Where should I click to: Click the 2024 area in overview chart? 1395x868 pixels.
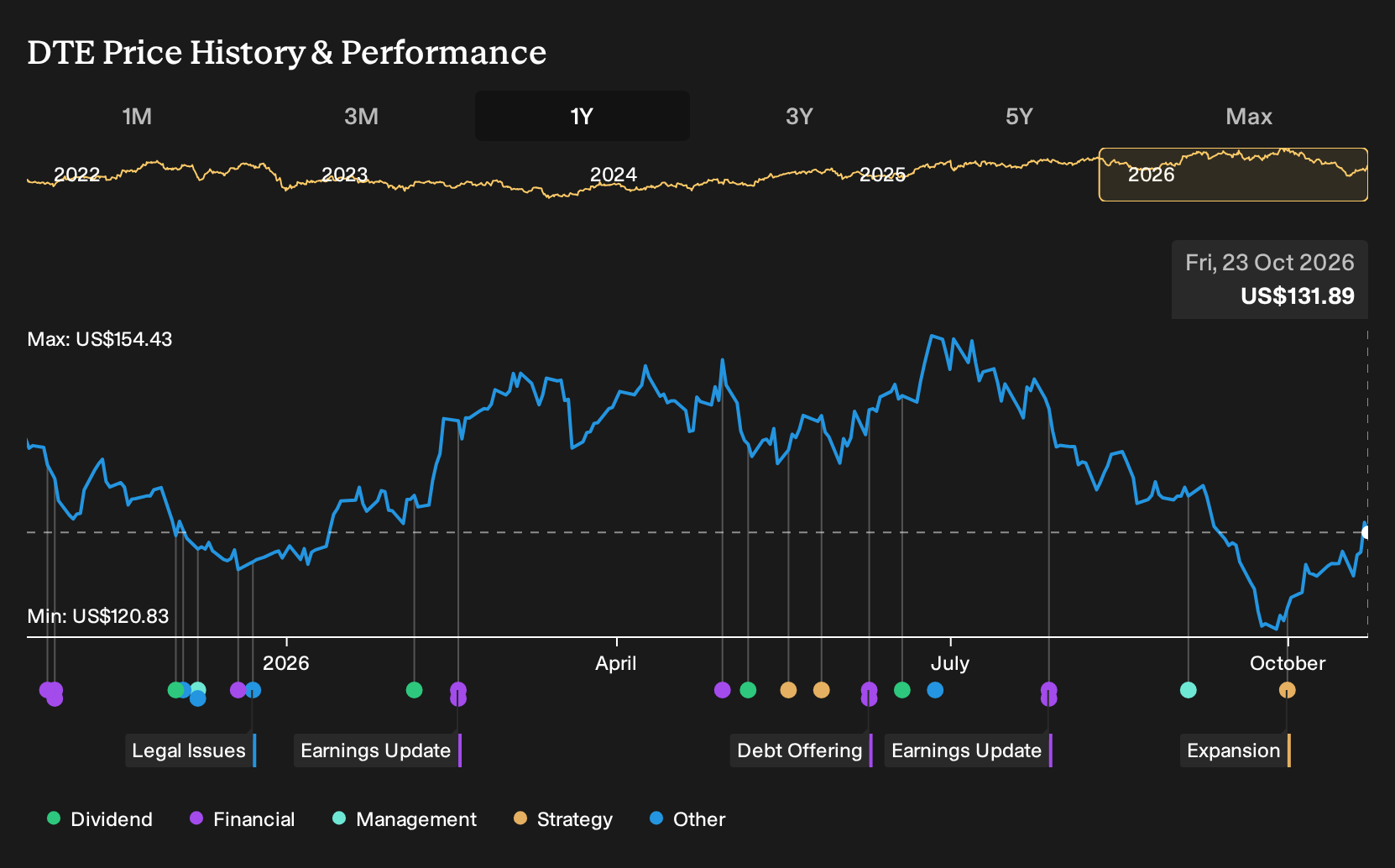[614, 175]
